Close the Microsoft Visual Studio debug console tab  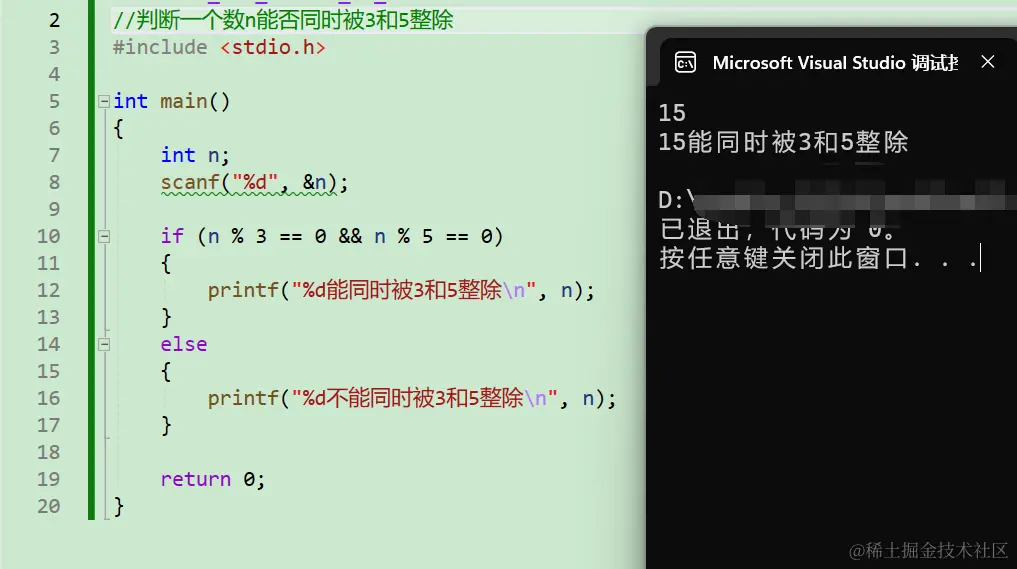pyautogui.click(x=988, y=62)
